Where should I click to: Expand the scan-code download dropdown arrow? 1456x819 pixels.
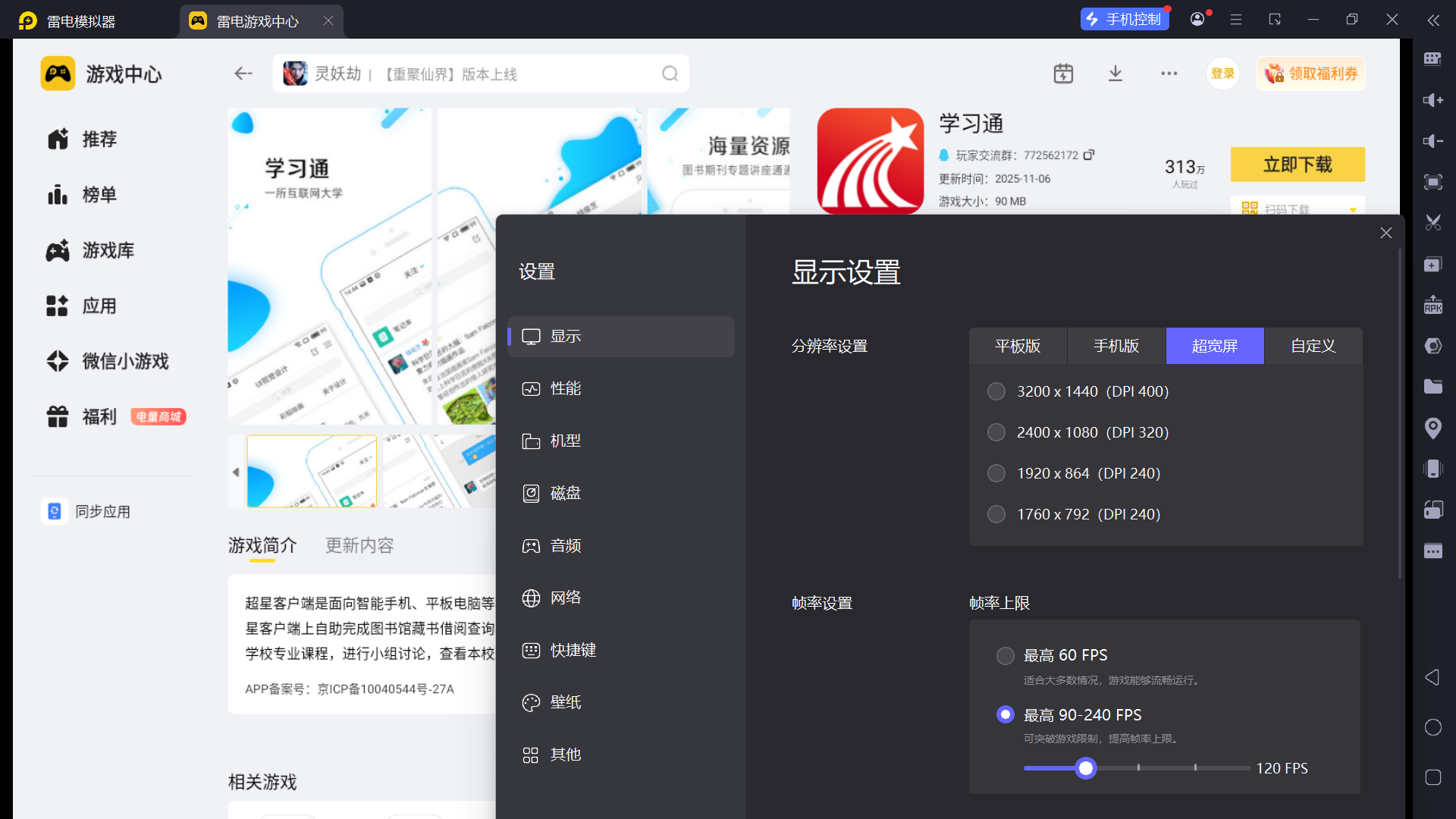click(1353, 210)
